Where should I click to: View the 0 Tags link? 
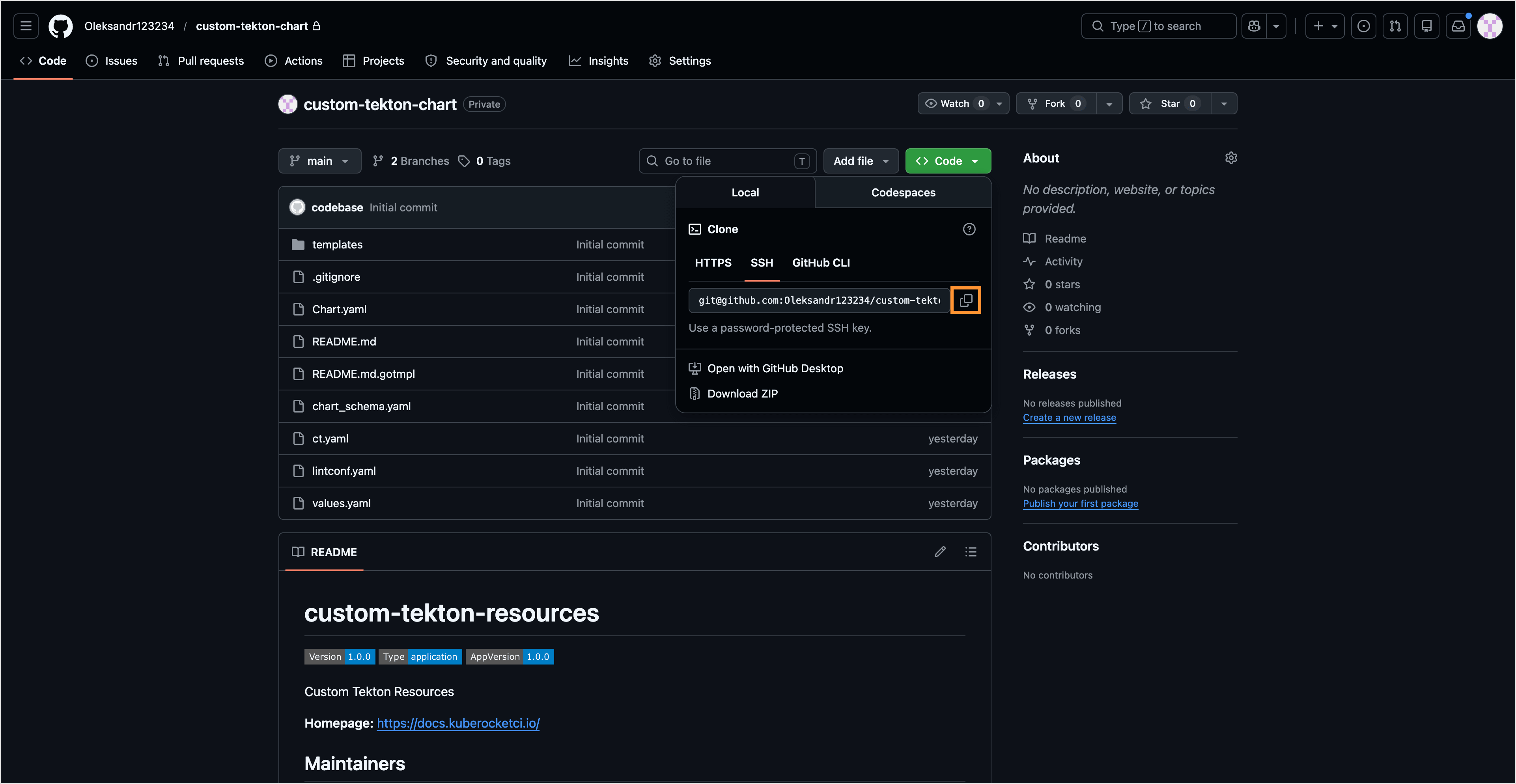pyautogui.click(x=484, y=161)
